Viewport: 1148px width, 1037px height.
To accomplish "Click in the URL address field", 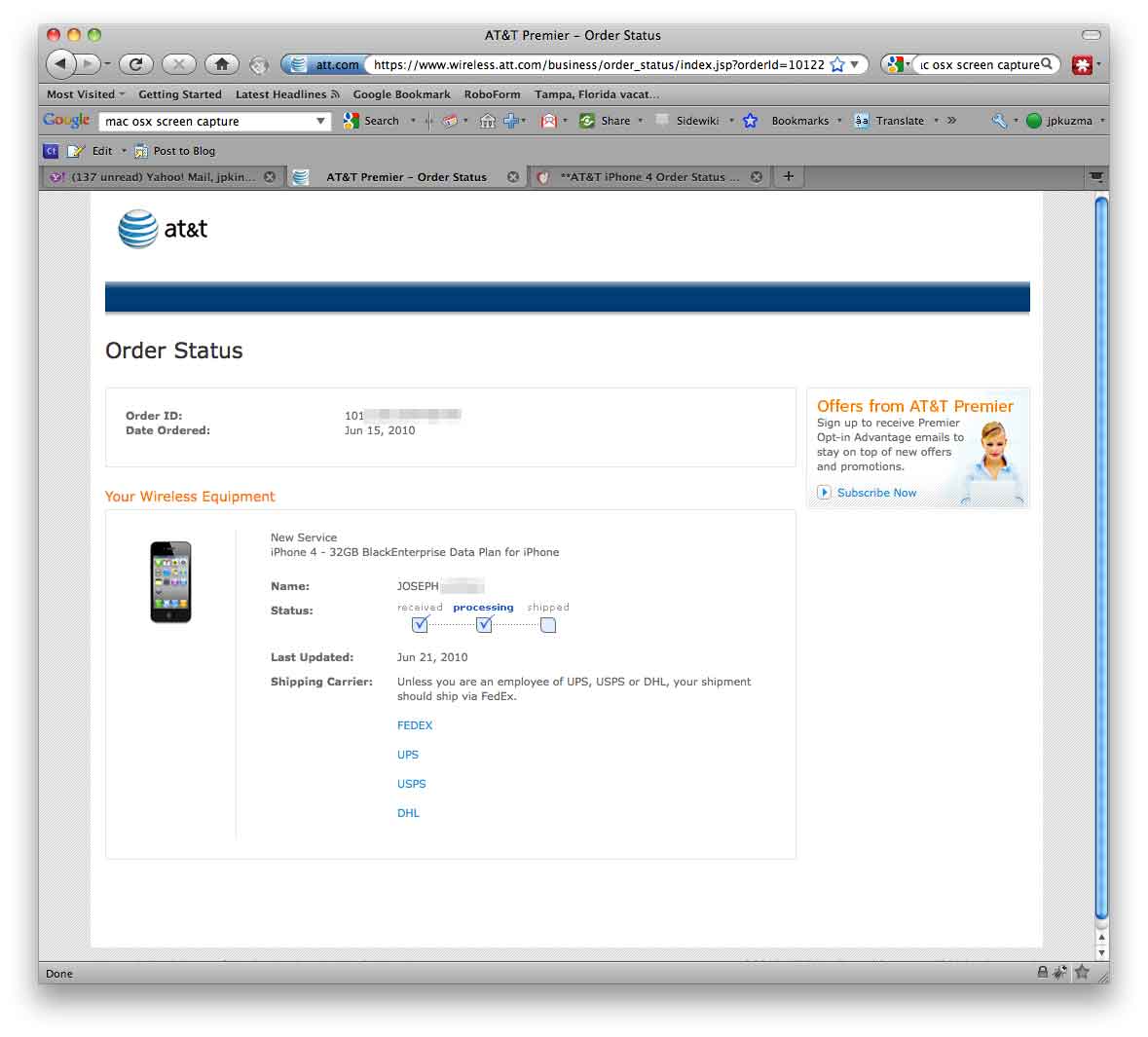I will coord(599,64).
